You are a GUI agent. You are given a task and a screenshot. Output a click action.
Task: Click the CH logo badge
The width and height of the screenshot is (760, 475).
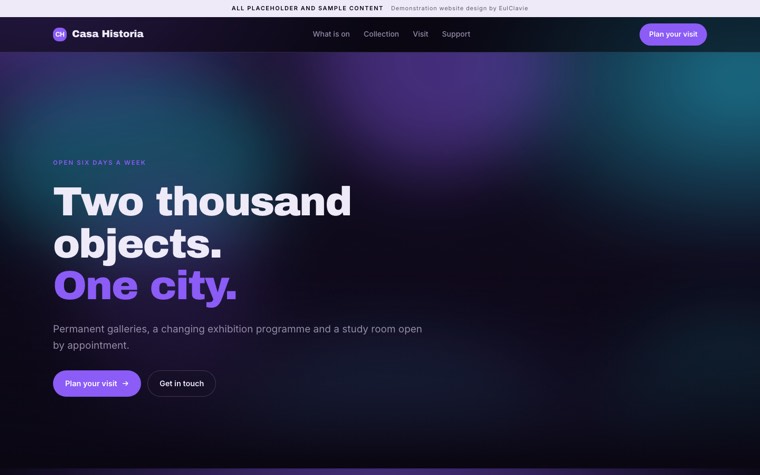(60, 34)
